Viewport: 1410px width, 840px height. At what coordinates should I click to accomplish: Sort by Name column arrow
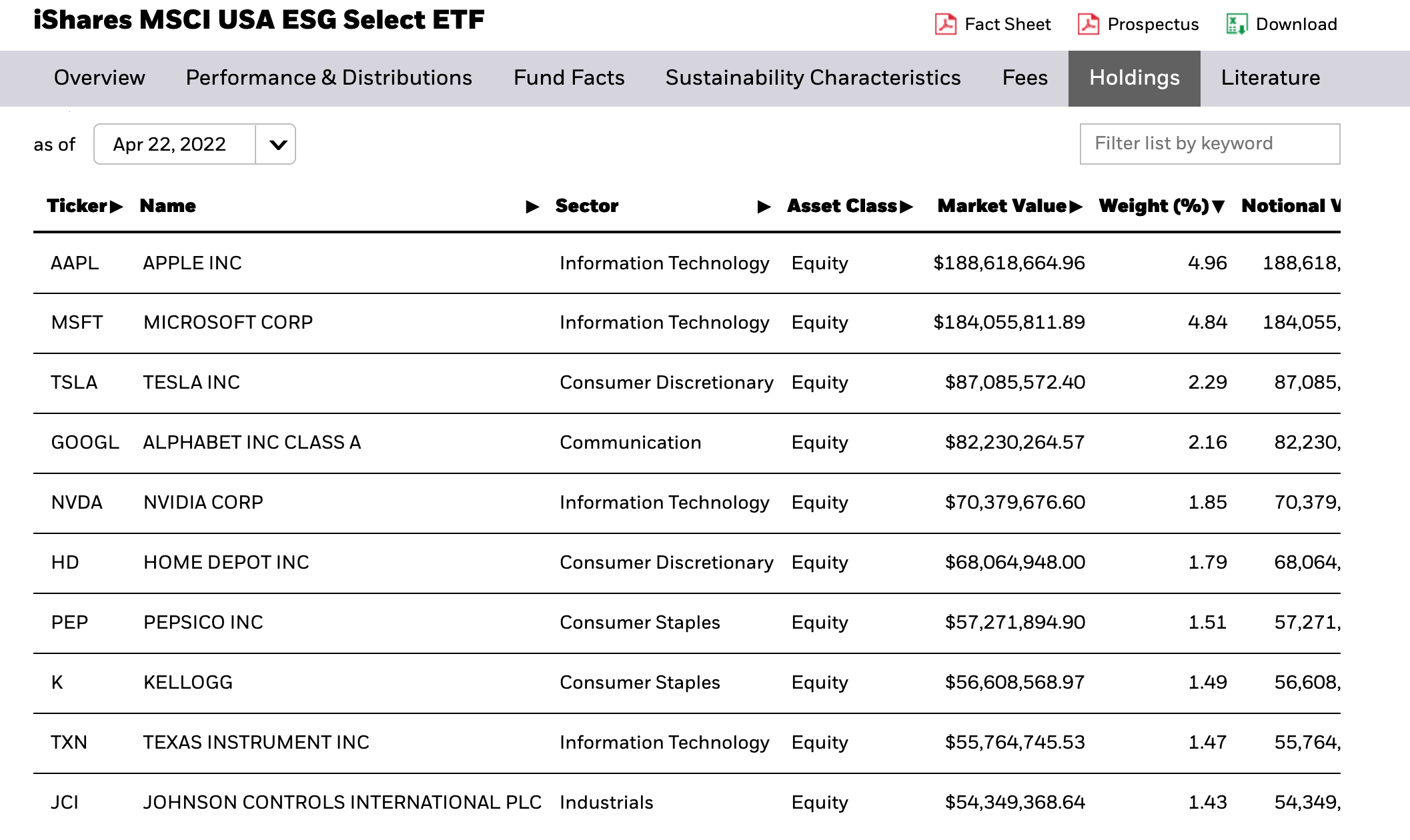tap(532, 207)
